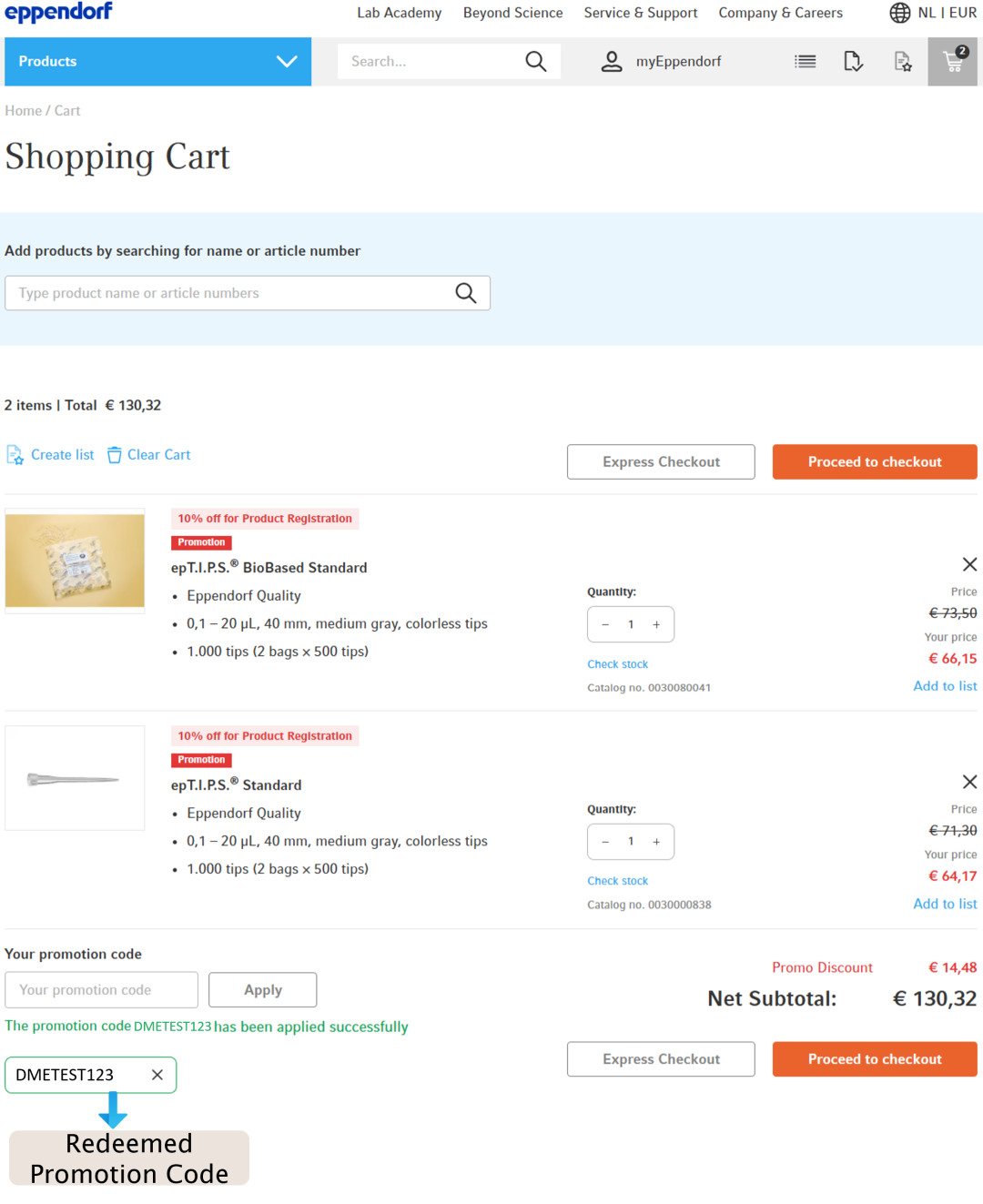The height and width of the screenshot is (1204, 983).
Task: Decrease quantity of epT.I.P.S. BioBased Standard
Action: pos(605,624)
